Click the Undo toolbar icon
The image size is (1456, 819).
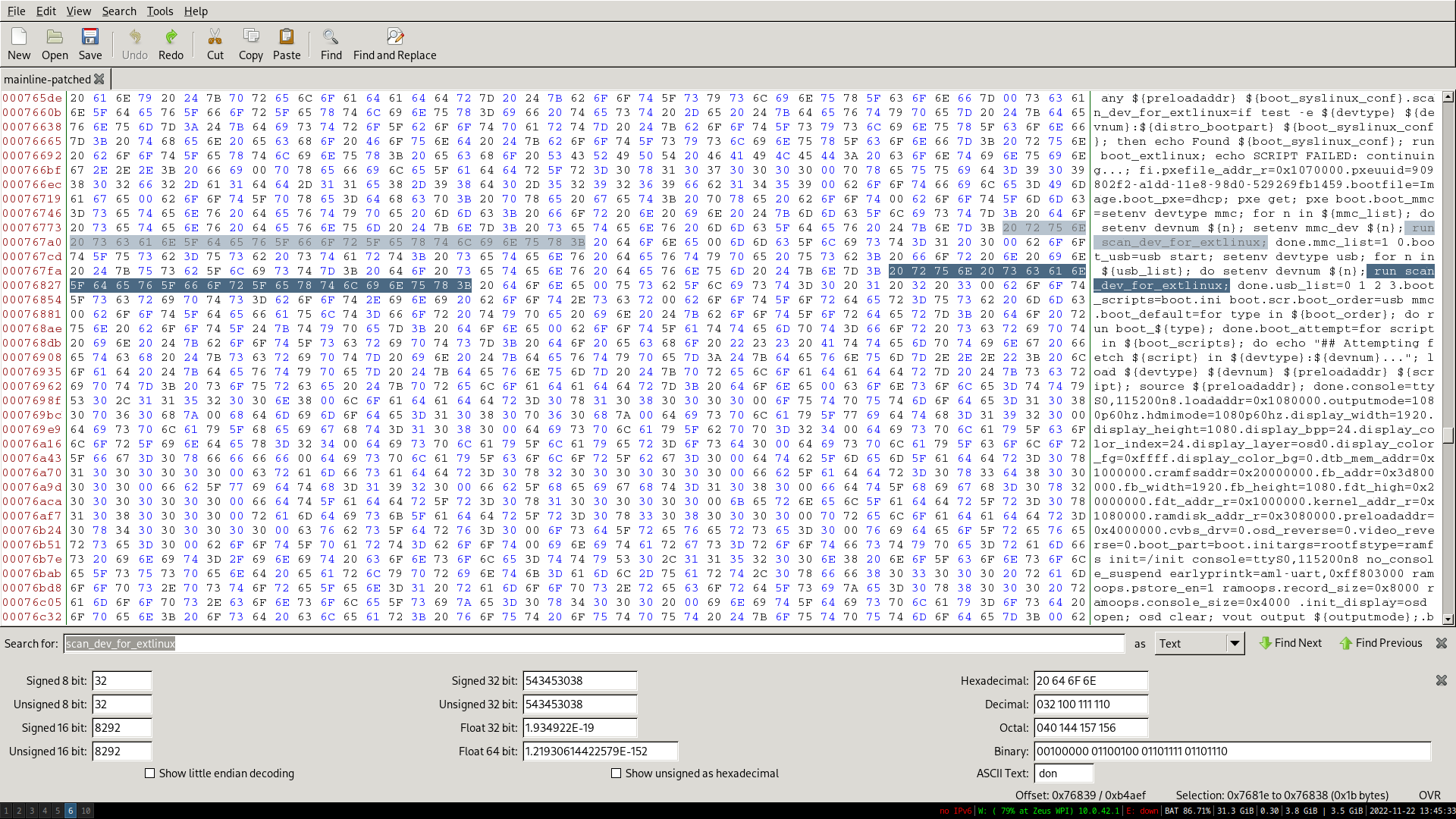[135, 44]
